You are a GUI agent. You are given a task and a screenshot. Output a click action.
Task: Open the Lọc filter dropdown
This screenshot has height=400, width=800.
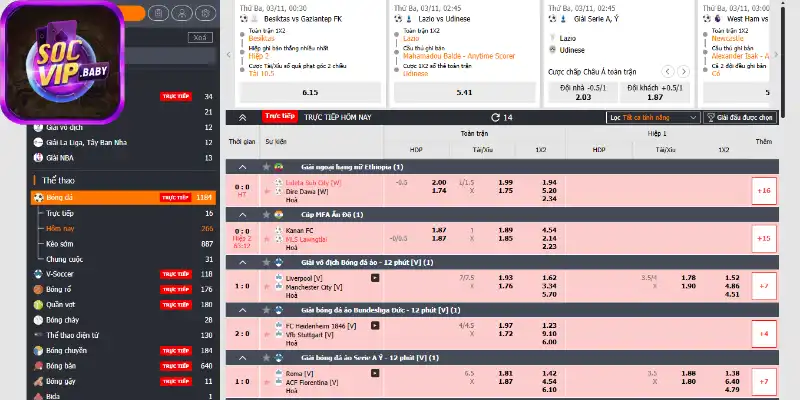(654, 117)
